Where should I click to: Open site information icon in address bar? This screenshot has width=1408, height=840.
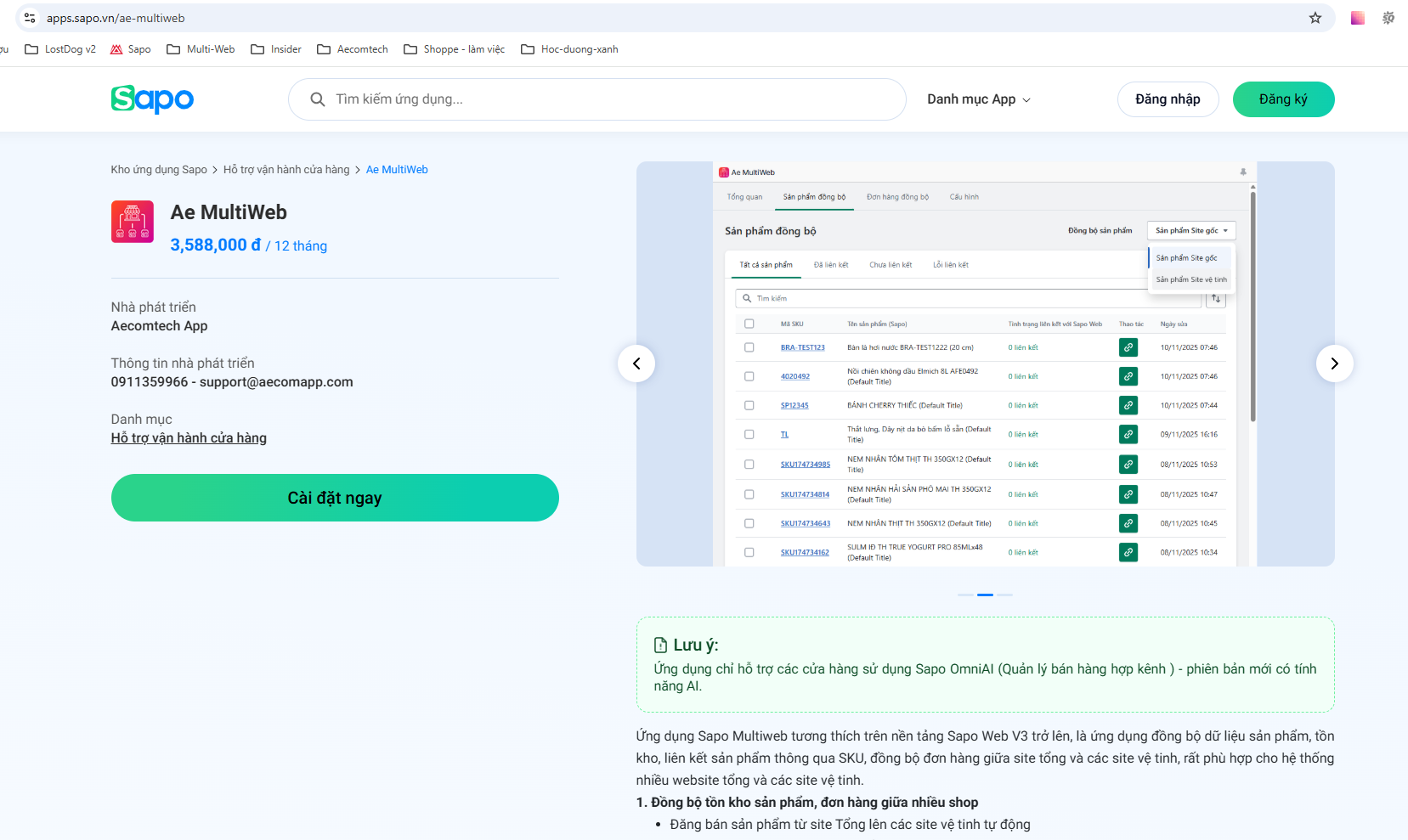click(30, 18)
